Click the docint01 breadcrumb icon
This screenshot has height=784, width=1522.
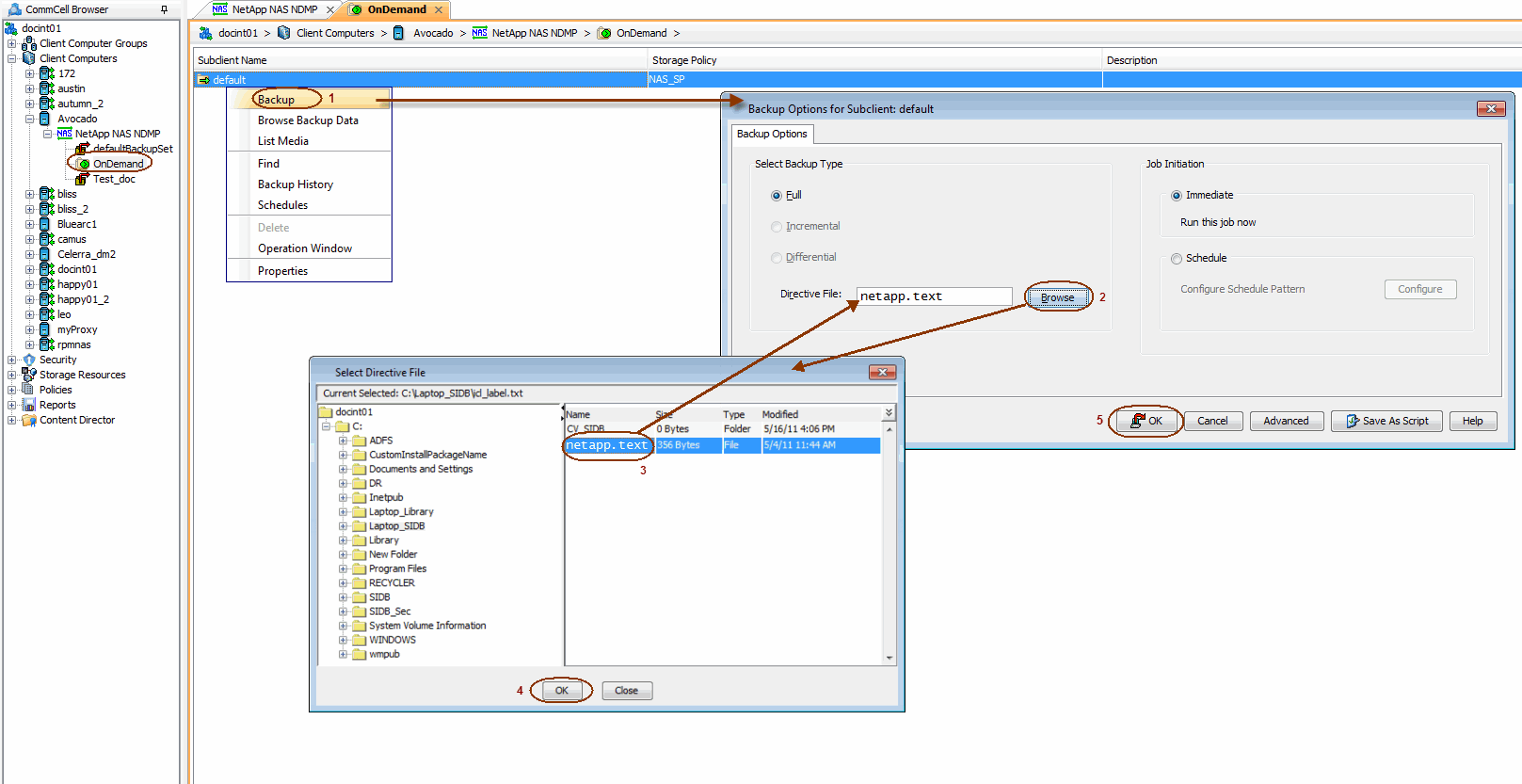[206, 33]
